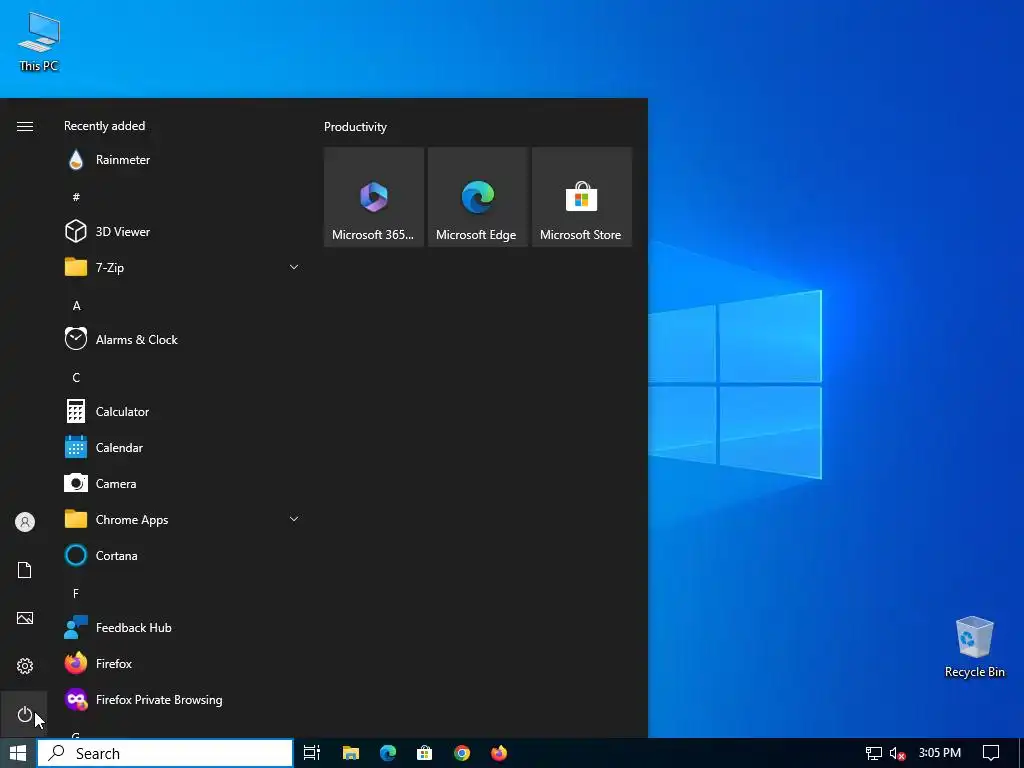The height and width of the screenshot is (768, 1024).
Task: Click the letter C section header
Action: pyautogui.click(x=76, y=377)
